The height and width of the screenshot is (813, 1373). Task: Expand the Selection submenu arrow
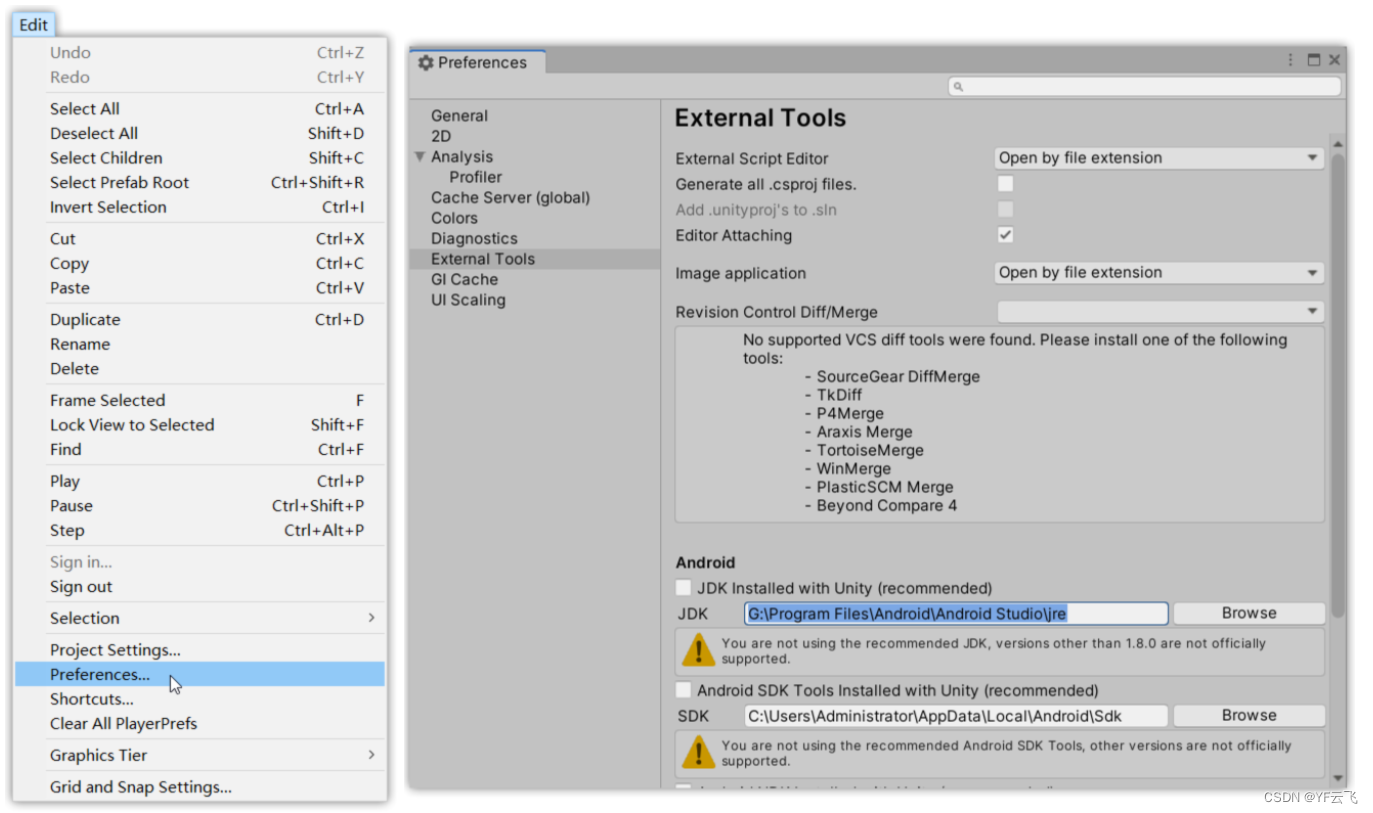click(371, 618)
